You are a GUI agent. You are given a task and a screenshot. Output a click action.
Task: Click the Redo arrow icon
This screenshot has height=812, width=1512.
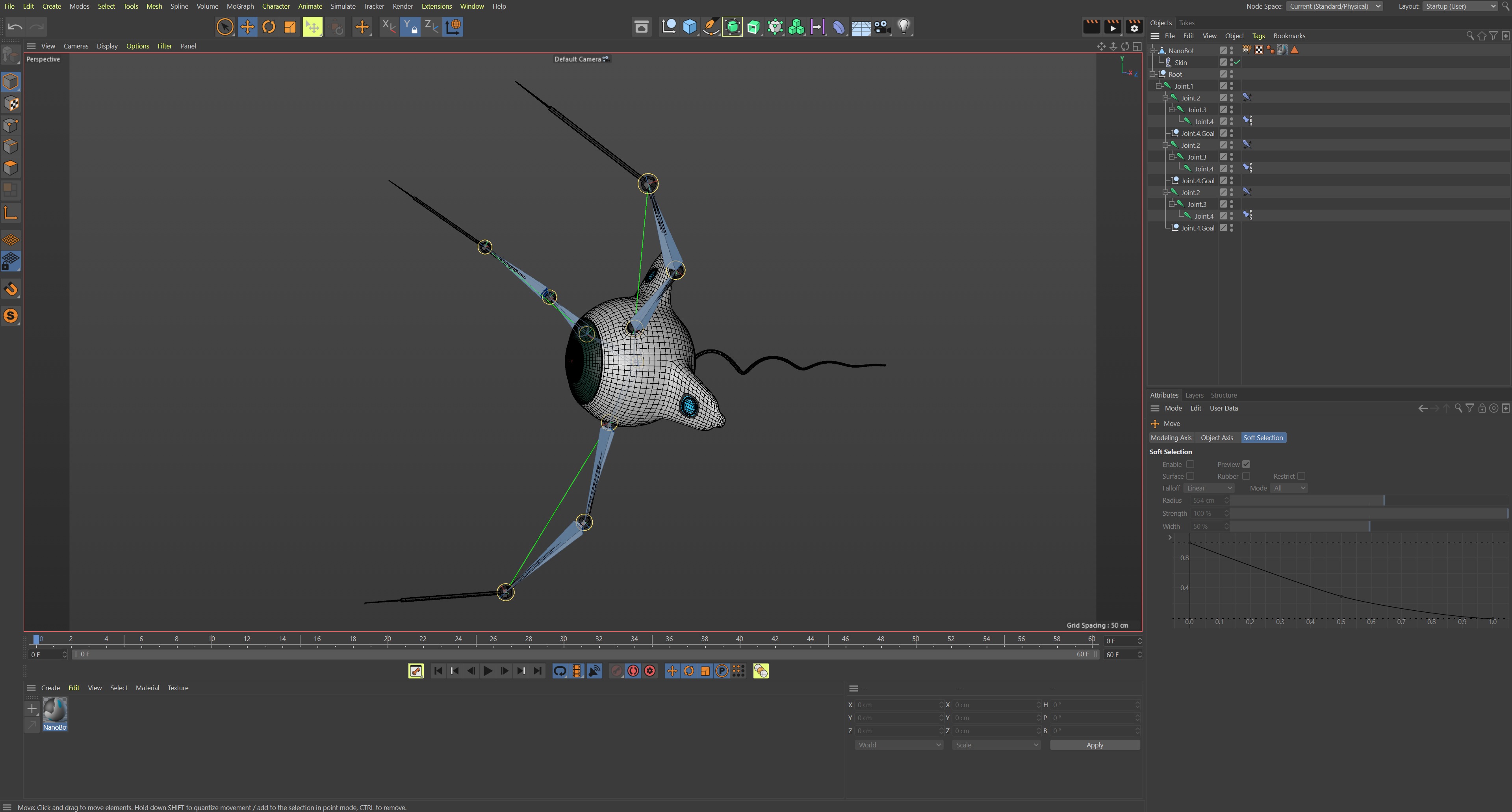[x=36, y=26]
